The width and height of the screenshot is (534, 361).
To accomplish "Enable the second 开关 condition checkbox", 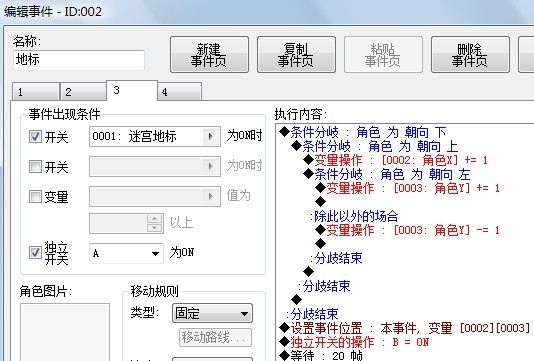I will click(35, 167).
